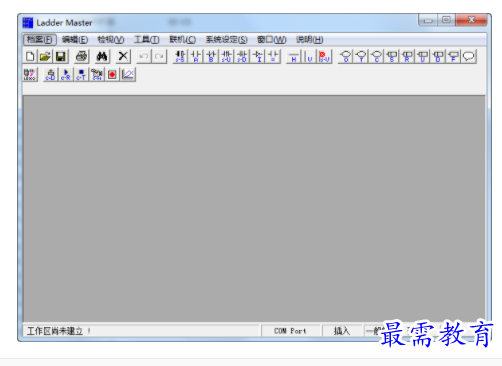
Task: Click the greyed undo arrow icon
Action: click(x=144, y=56)
